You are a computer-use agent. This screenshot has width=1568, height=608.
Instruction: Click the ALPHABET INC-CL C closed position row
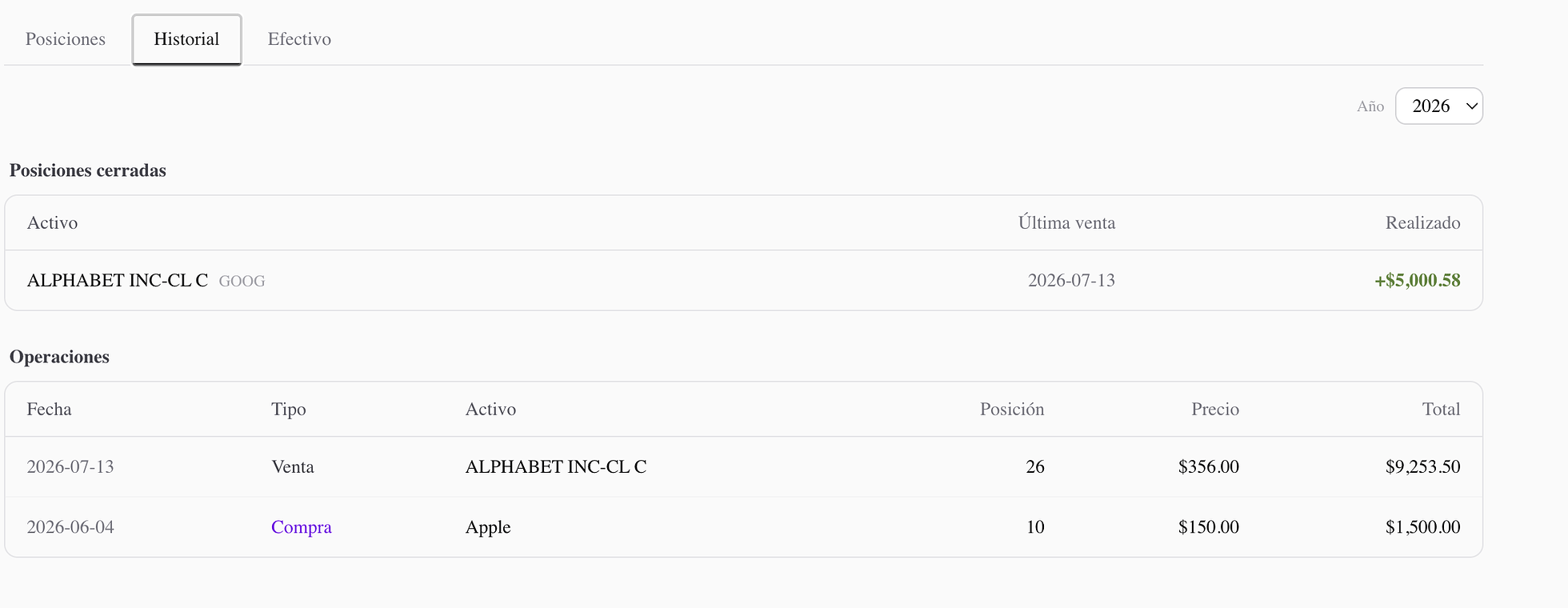pyautogui.click(x=743, y=280)
